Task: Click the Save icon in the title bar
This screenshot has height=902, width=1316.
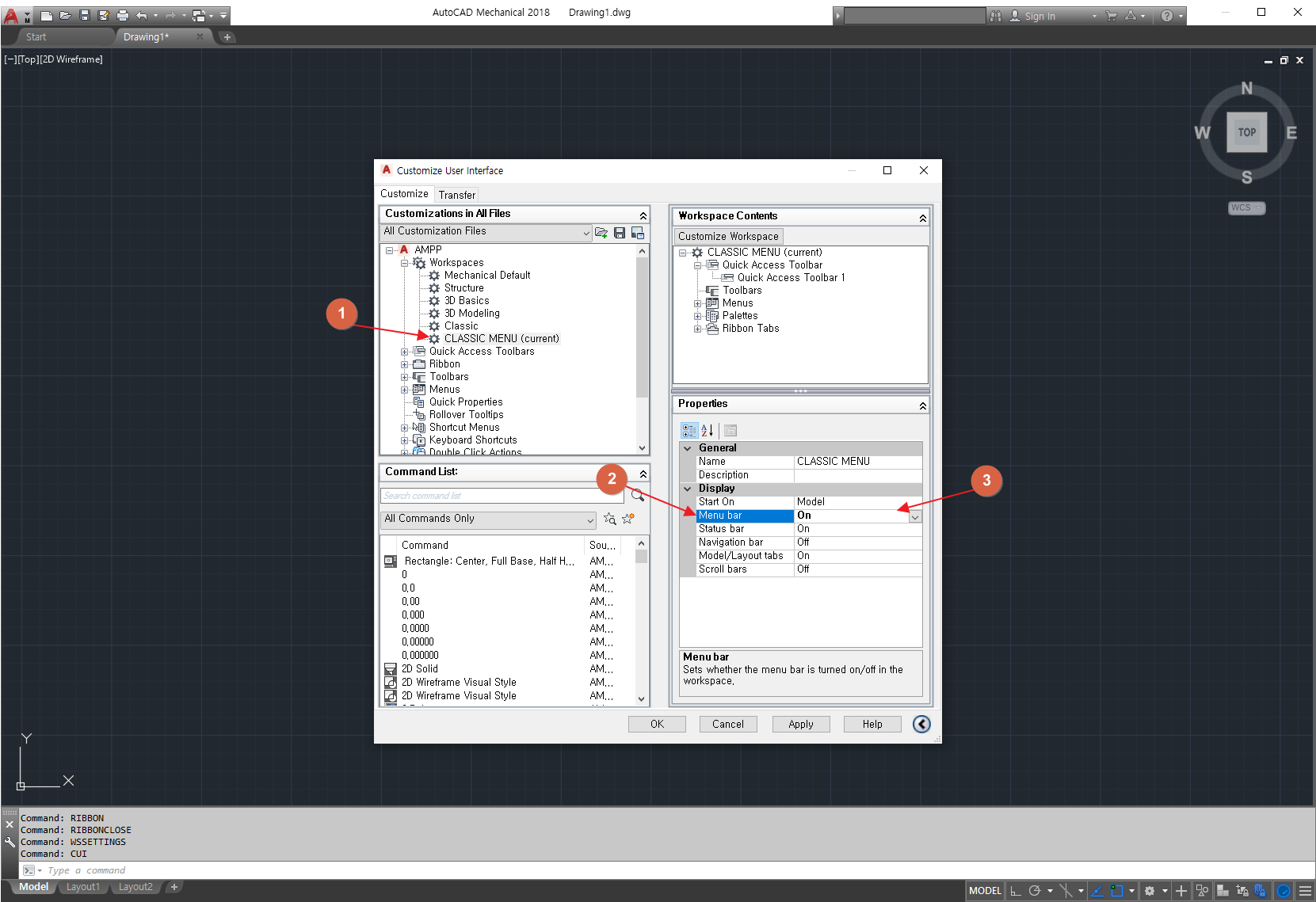Action: [x=85, y=15]
